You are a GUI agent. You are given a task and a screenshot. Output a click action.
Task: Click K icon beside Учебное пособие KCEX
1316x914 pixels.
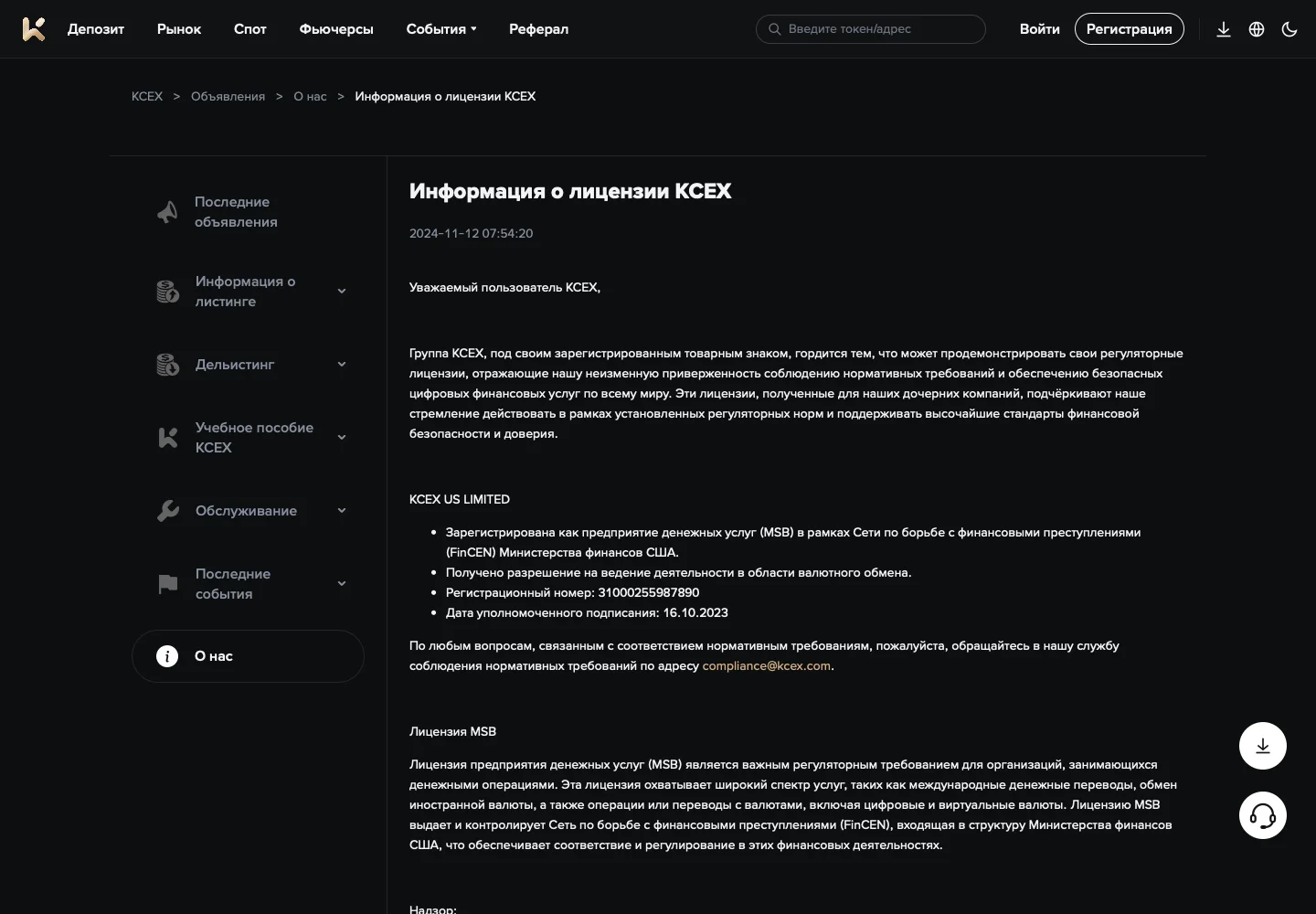coord(167,438)
